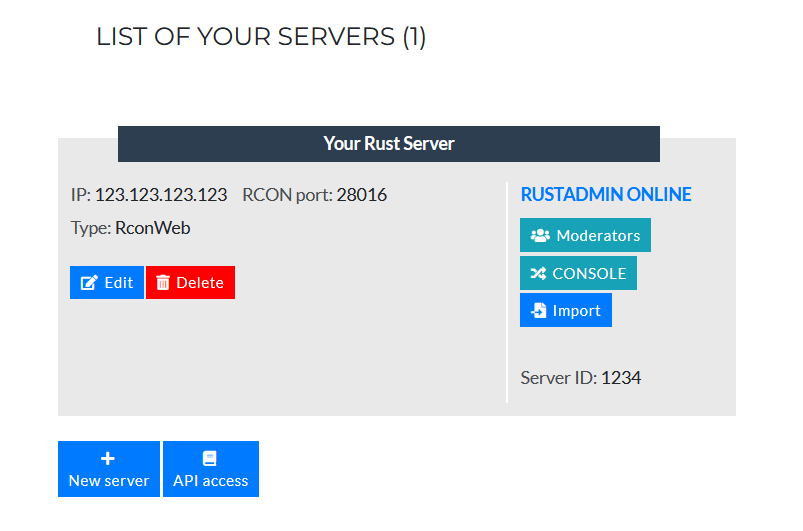
Task: Open the RUSTADMIN ONLINE link
Action: (606, 195)
